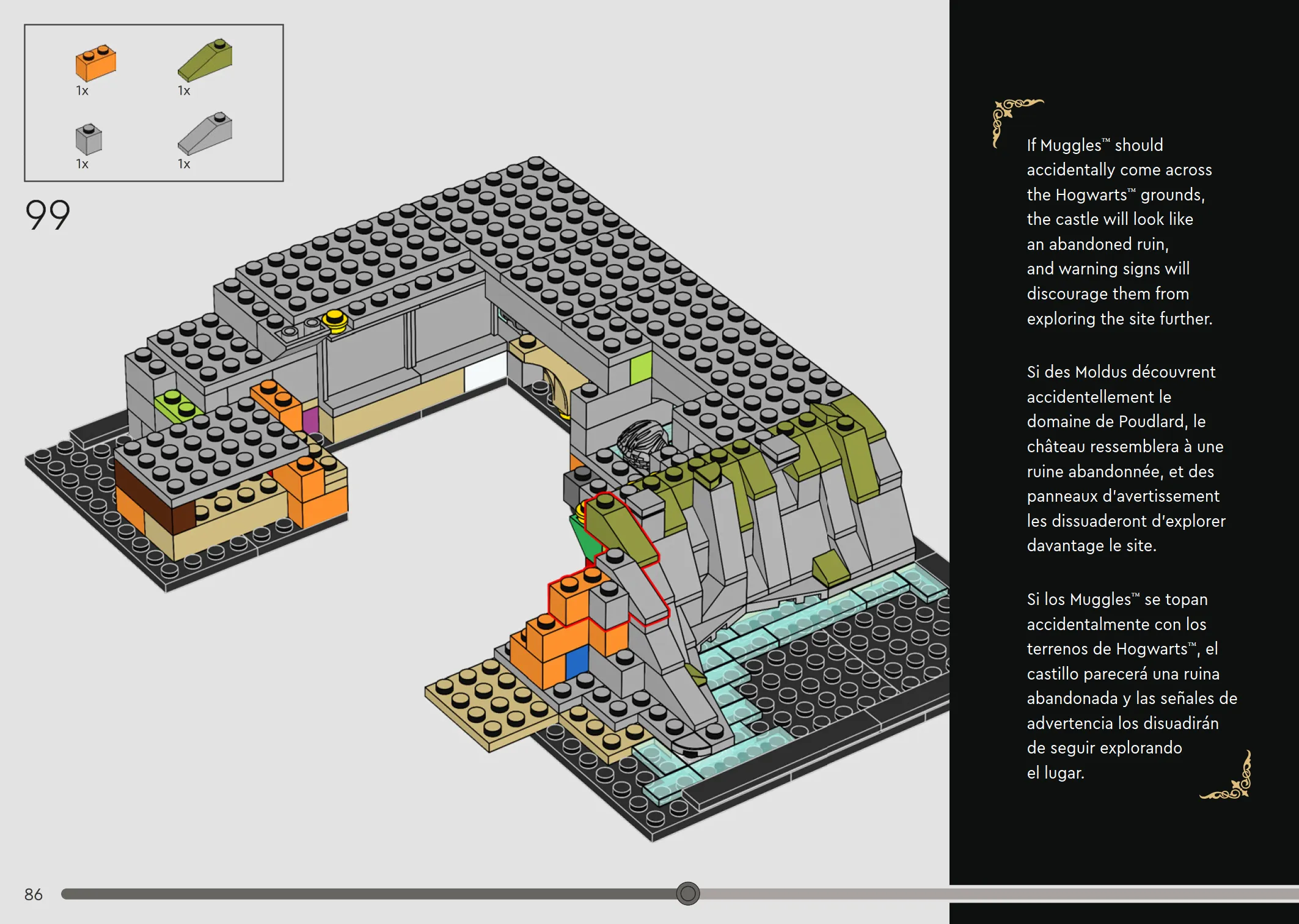Image resolution: width=1299 pixels, height=924 pixels.
Task: Click the orange 1x2 brick in parts box
Action: (95, 62)
